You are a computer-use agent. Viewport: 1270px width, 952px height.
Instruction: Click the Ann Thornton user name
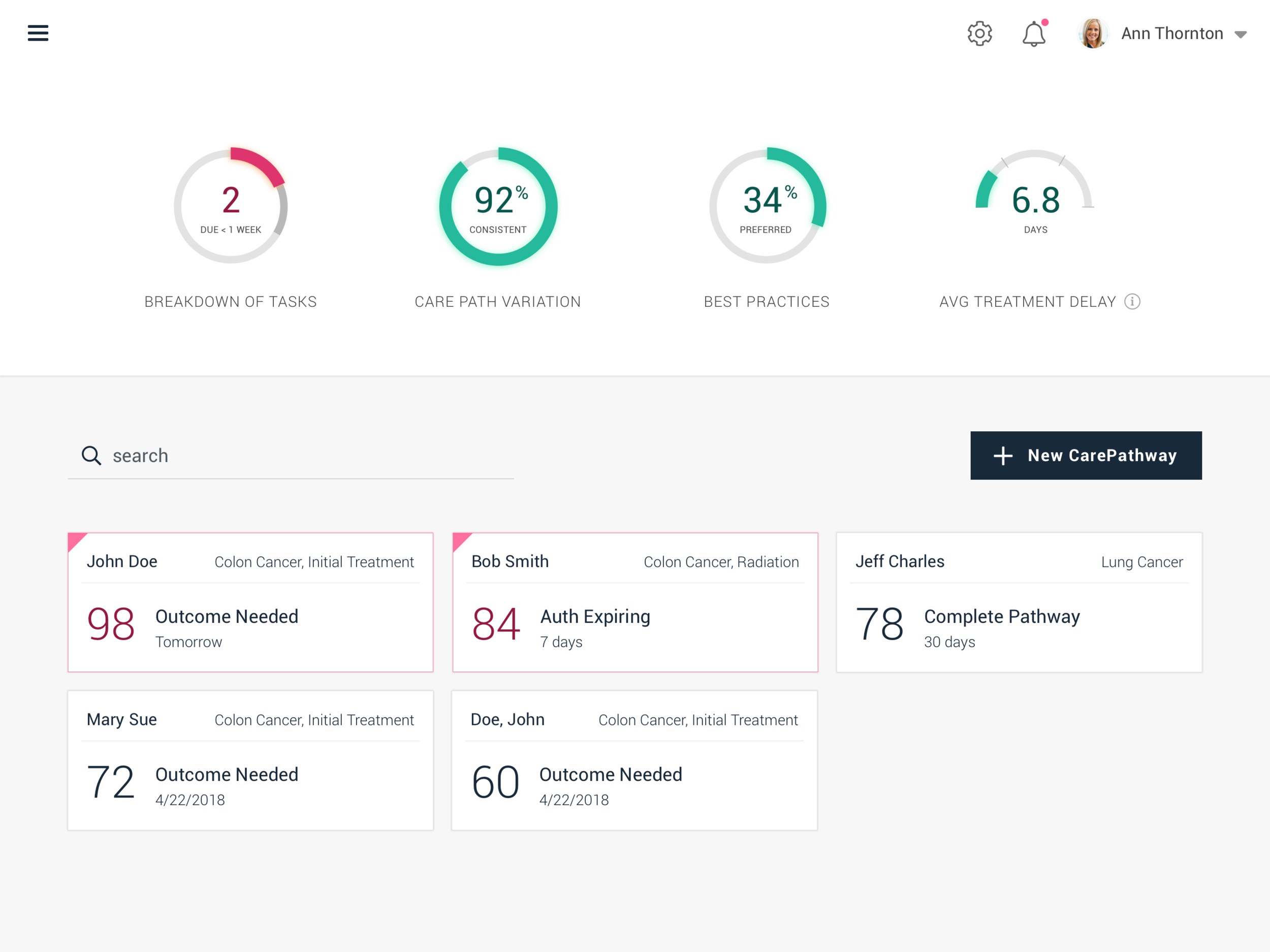click(x=1172, y=34)
